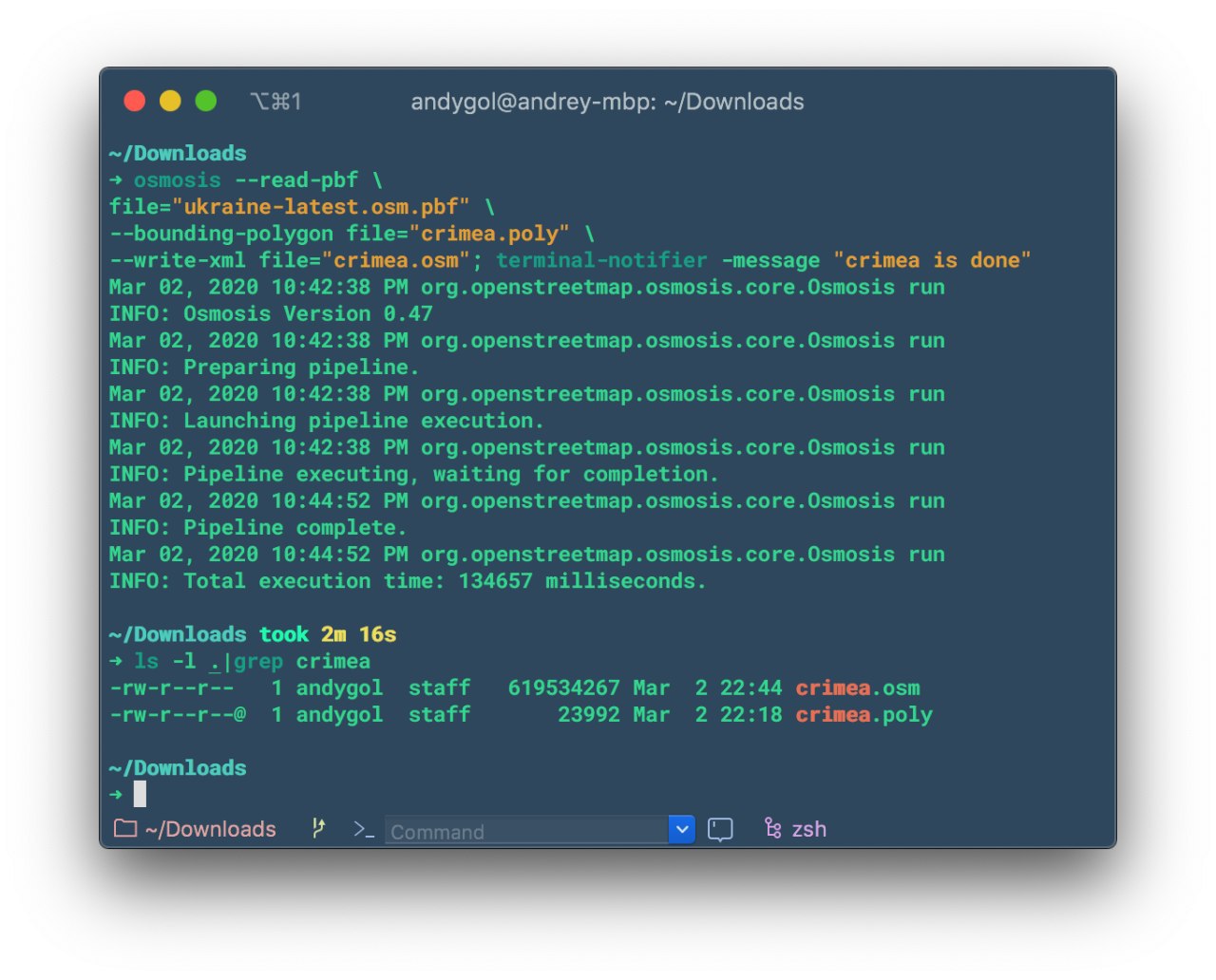This screenshot has height=980, width=1216.
Task: Click the ukraine-latest.osm.pbf filename string
Action: pos(321,207)
